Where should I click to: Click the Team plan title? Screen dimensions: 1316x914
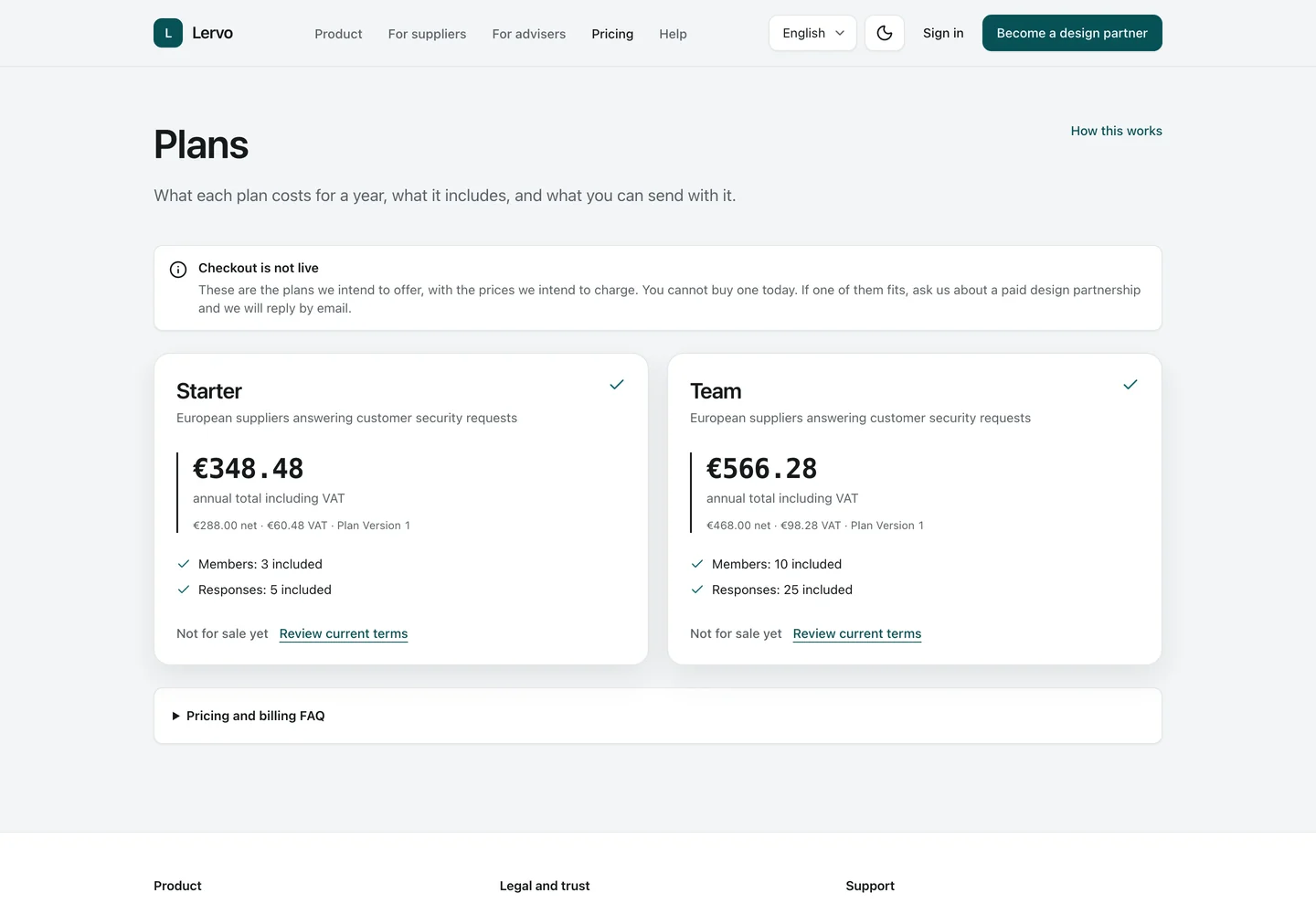(716, 391)
